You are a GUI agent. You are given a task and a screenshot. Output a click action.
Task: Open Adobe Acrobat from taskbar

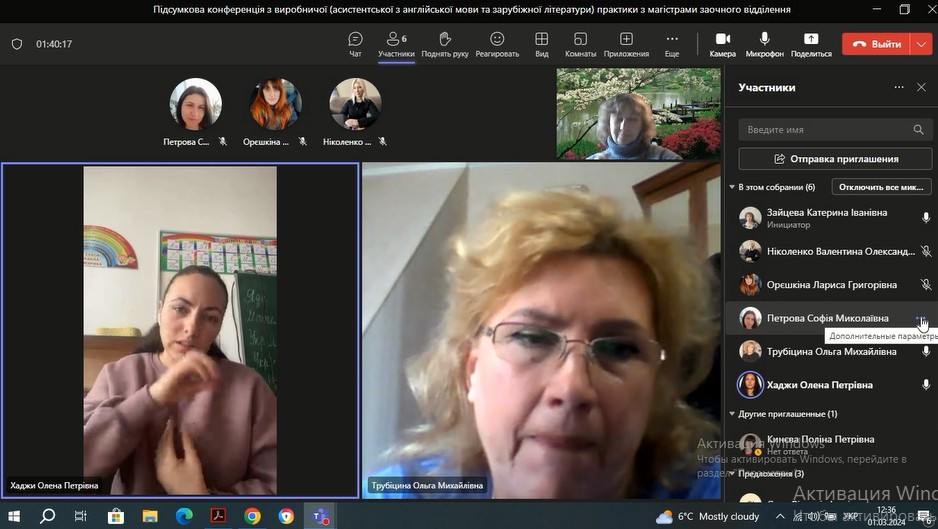click(218, 516)
